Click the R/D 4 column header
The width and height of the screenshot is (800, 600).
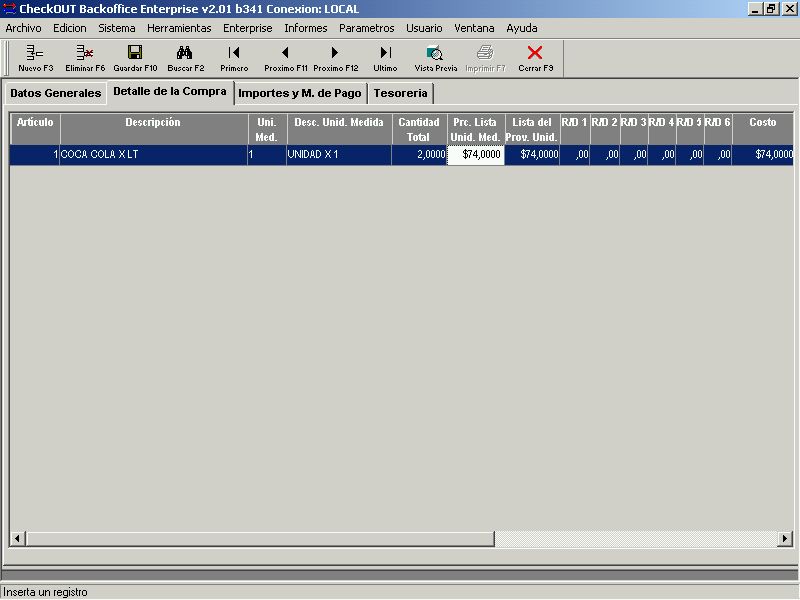(662, 129)
